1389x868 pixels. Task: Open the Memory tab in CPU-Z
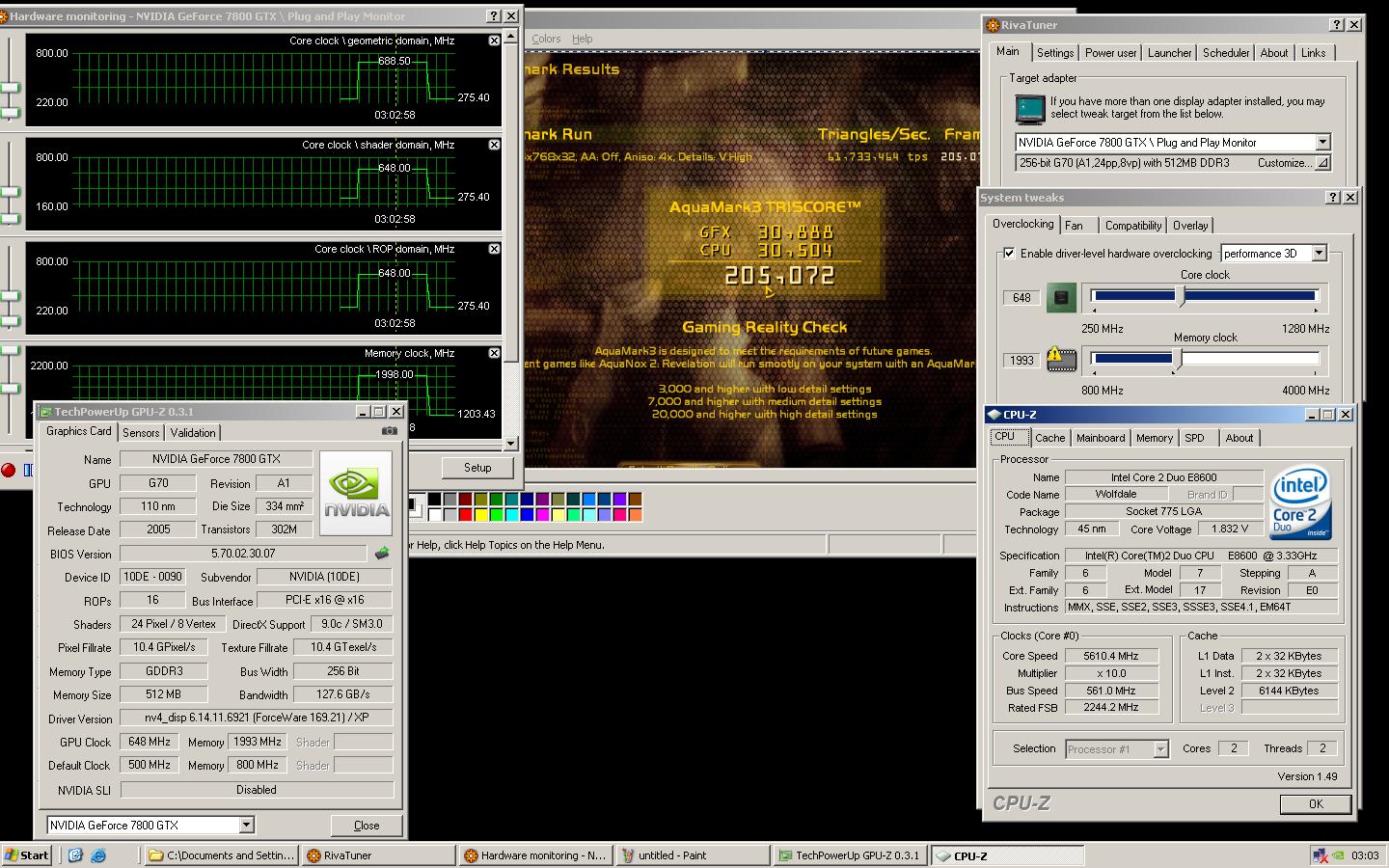(1155, 438)
